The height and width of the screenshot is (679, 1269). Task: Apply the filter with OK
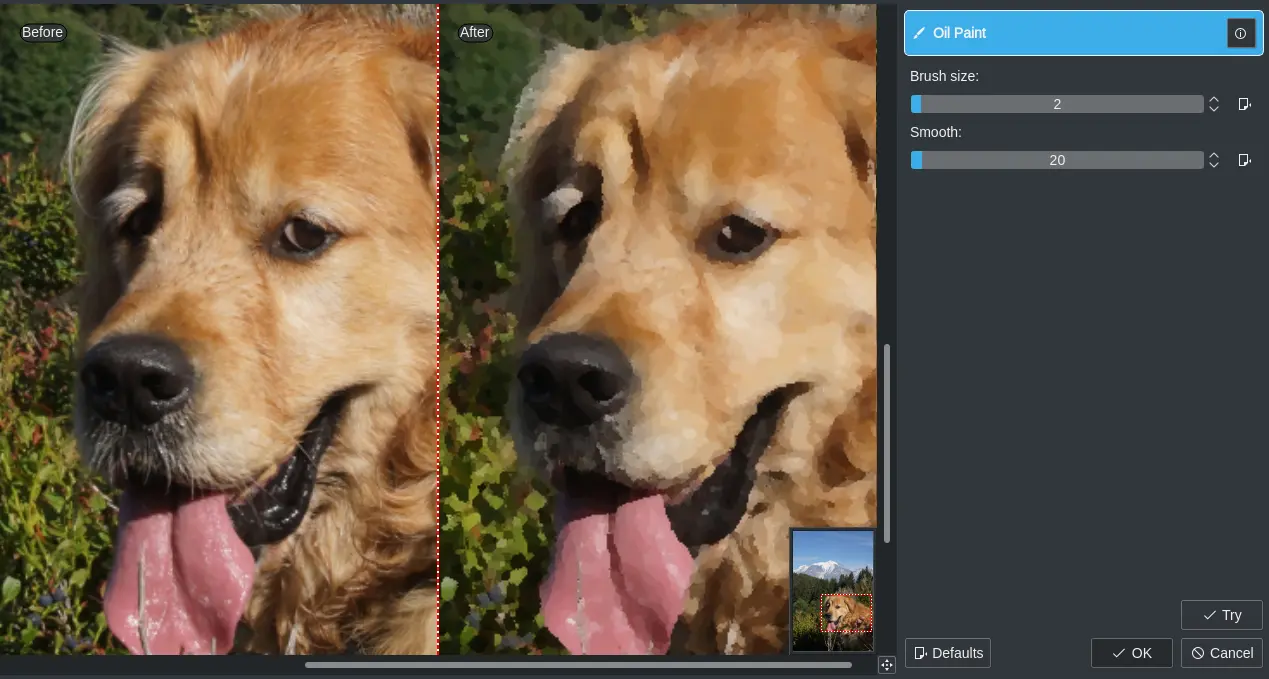(1131, 652)
